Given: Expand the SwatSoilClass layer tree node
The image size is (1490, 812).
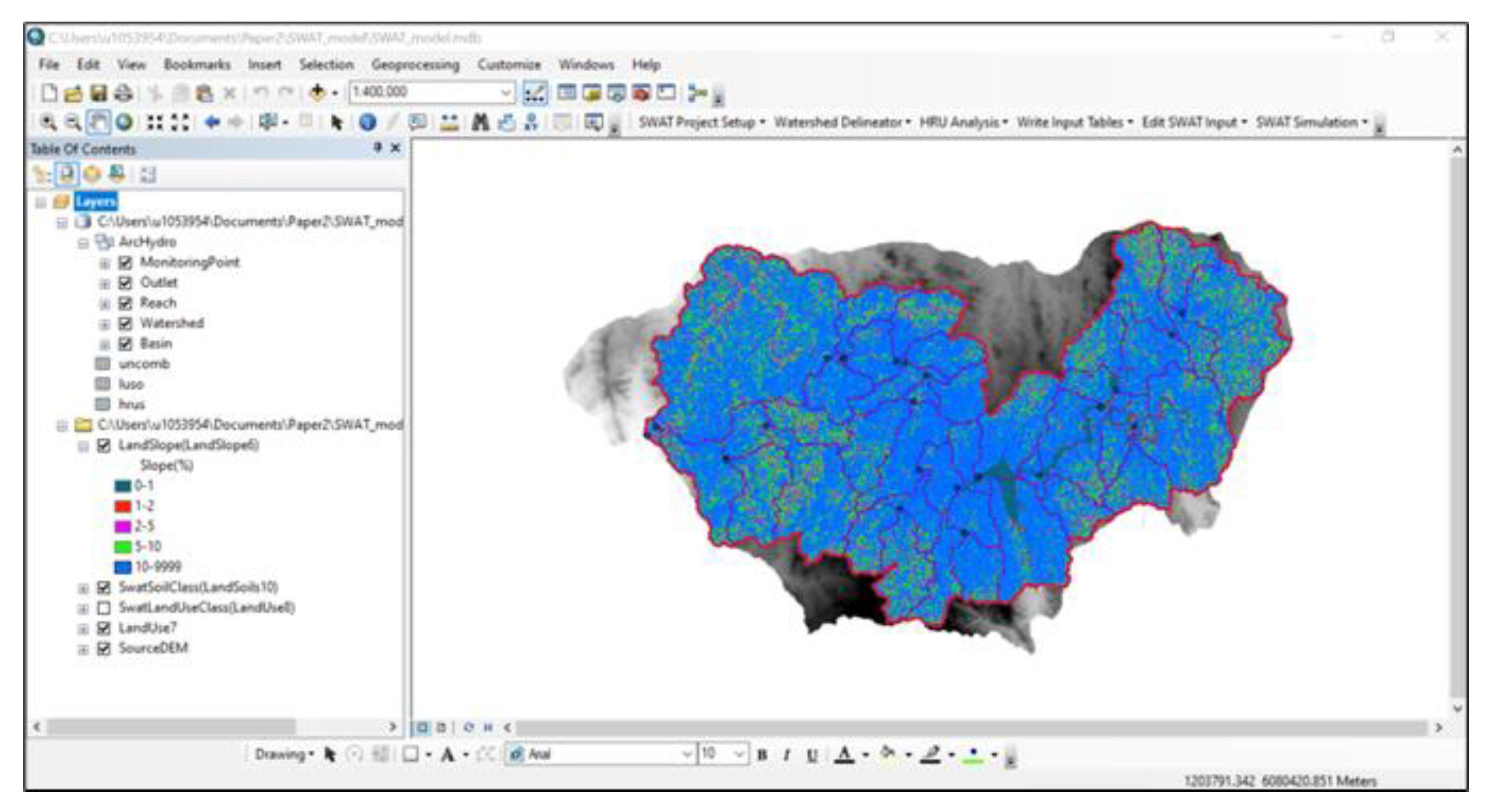Looking at the screenshot, I should [x=83, y=588].
